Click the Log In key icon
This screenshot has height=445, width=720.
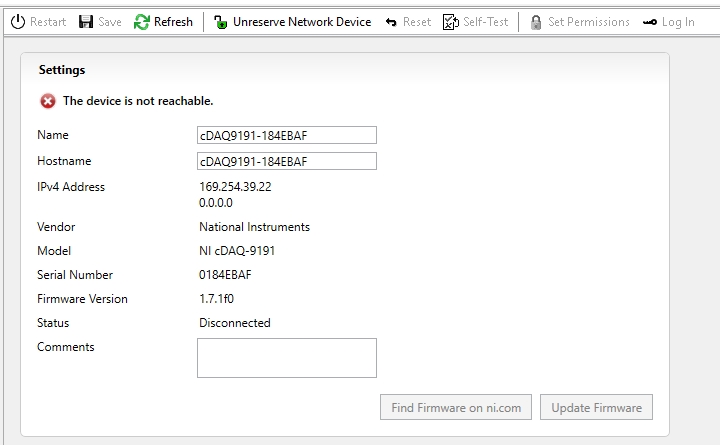[650, 22]
